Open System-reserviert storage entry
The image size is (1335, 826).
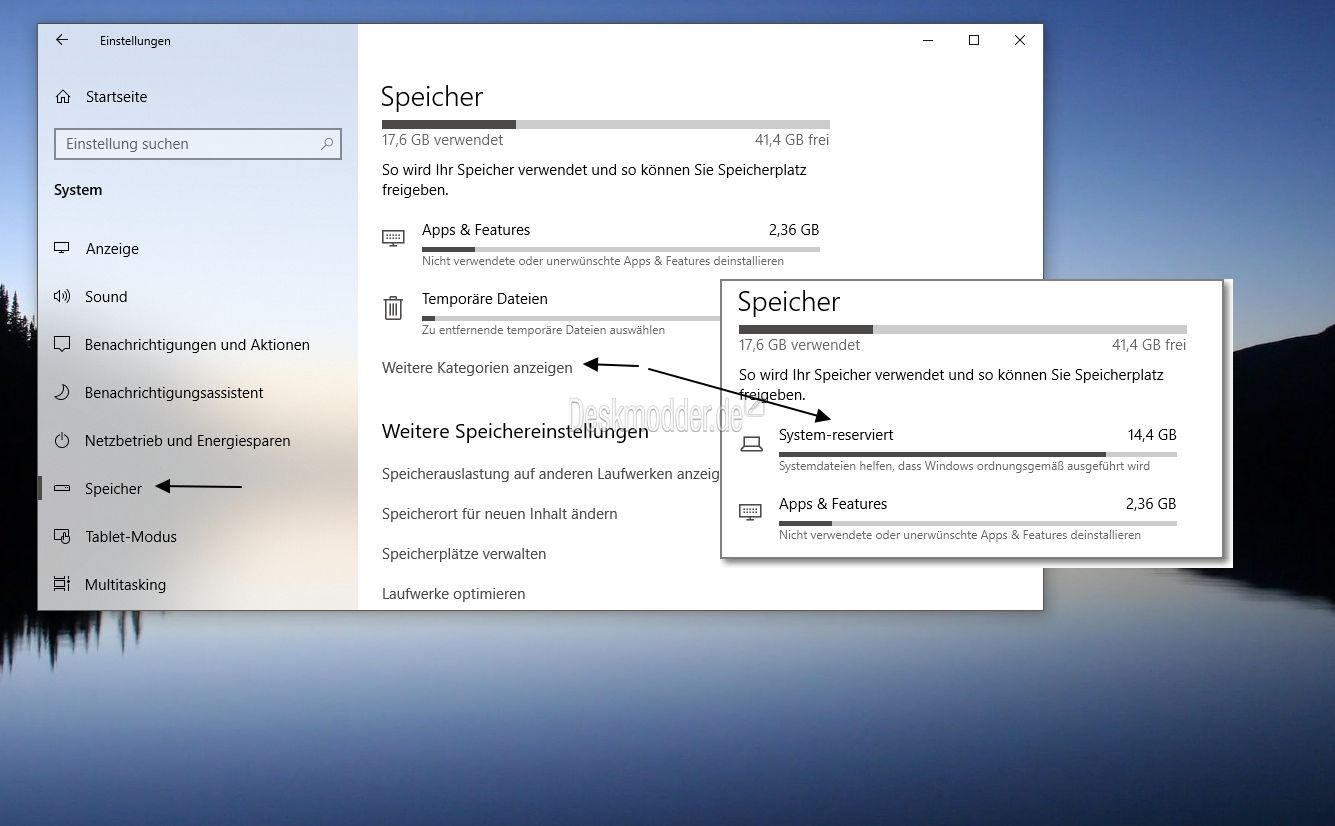pyautogui.click(x=836, y=435)
